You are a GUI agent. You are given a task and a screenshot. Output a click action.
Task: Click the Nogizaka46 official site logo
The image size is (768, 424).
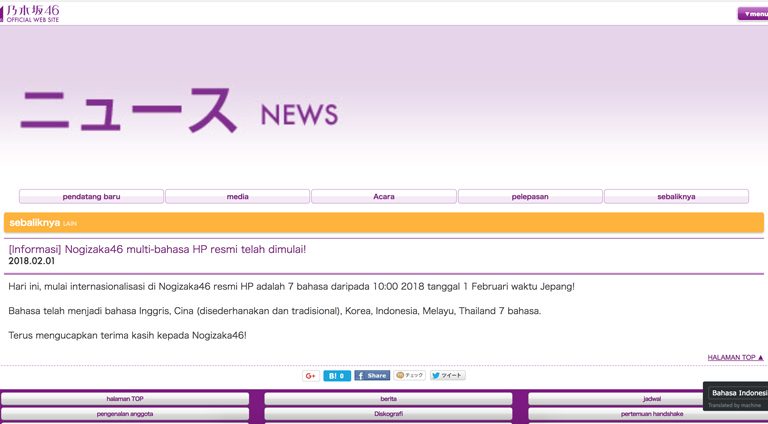click(x=30, y=13)
